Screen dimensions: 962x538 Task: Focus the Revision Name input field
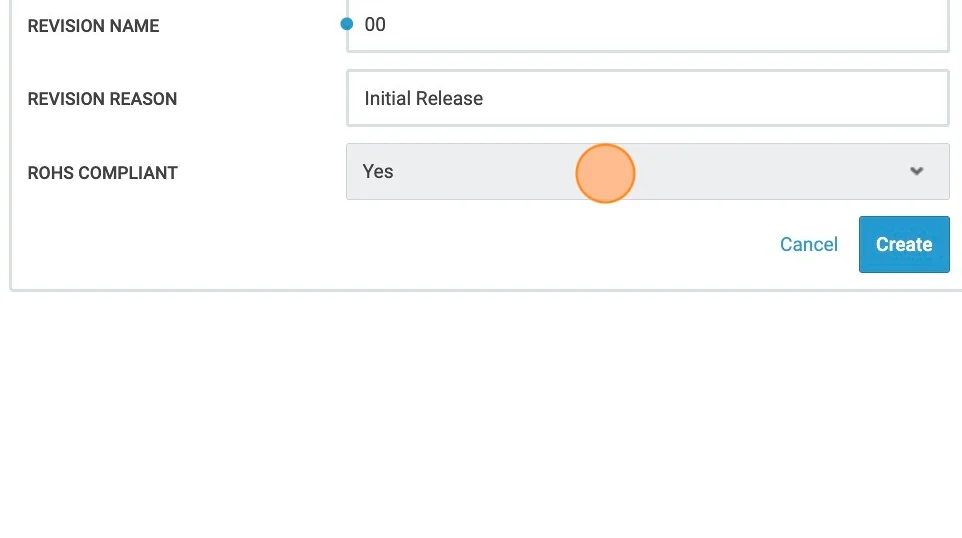tap(647, 26)
